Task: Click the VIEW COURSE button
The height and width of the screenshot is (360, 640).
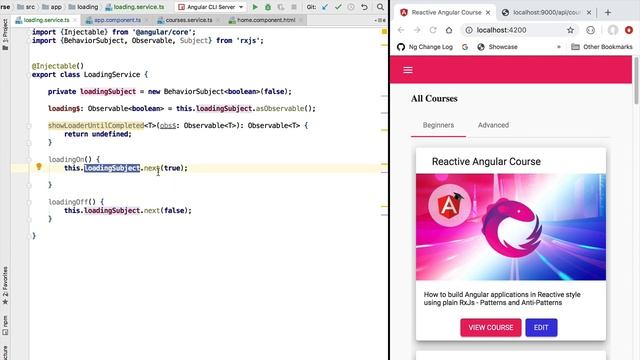Action: point(491,327)
